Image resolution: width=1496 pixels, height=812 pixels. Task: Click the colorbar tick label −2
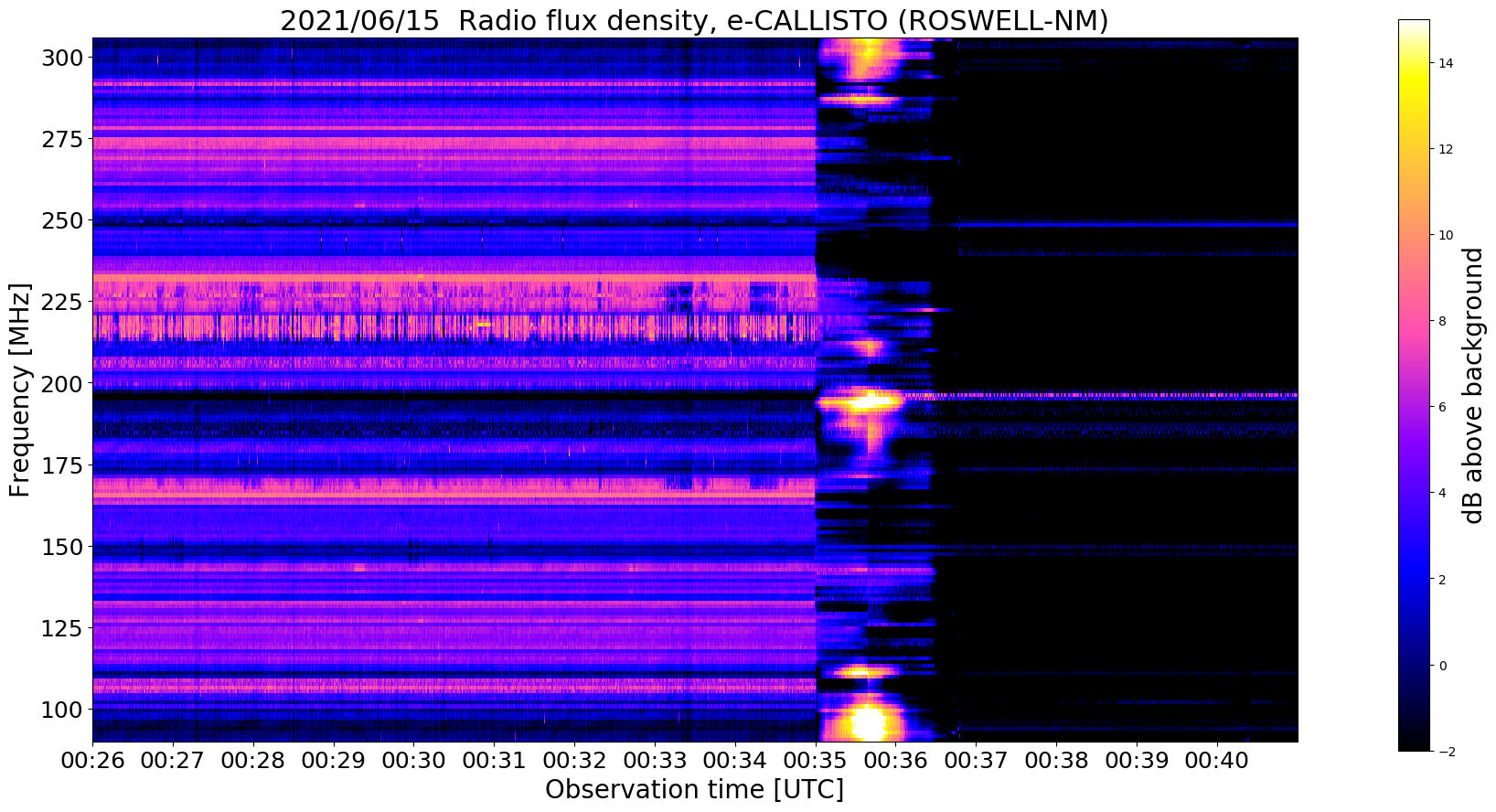(x=1447, y=752)
